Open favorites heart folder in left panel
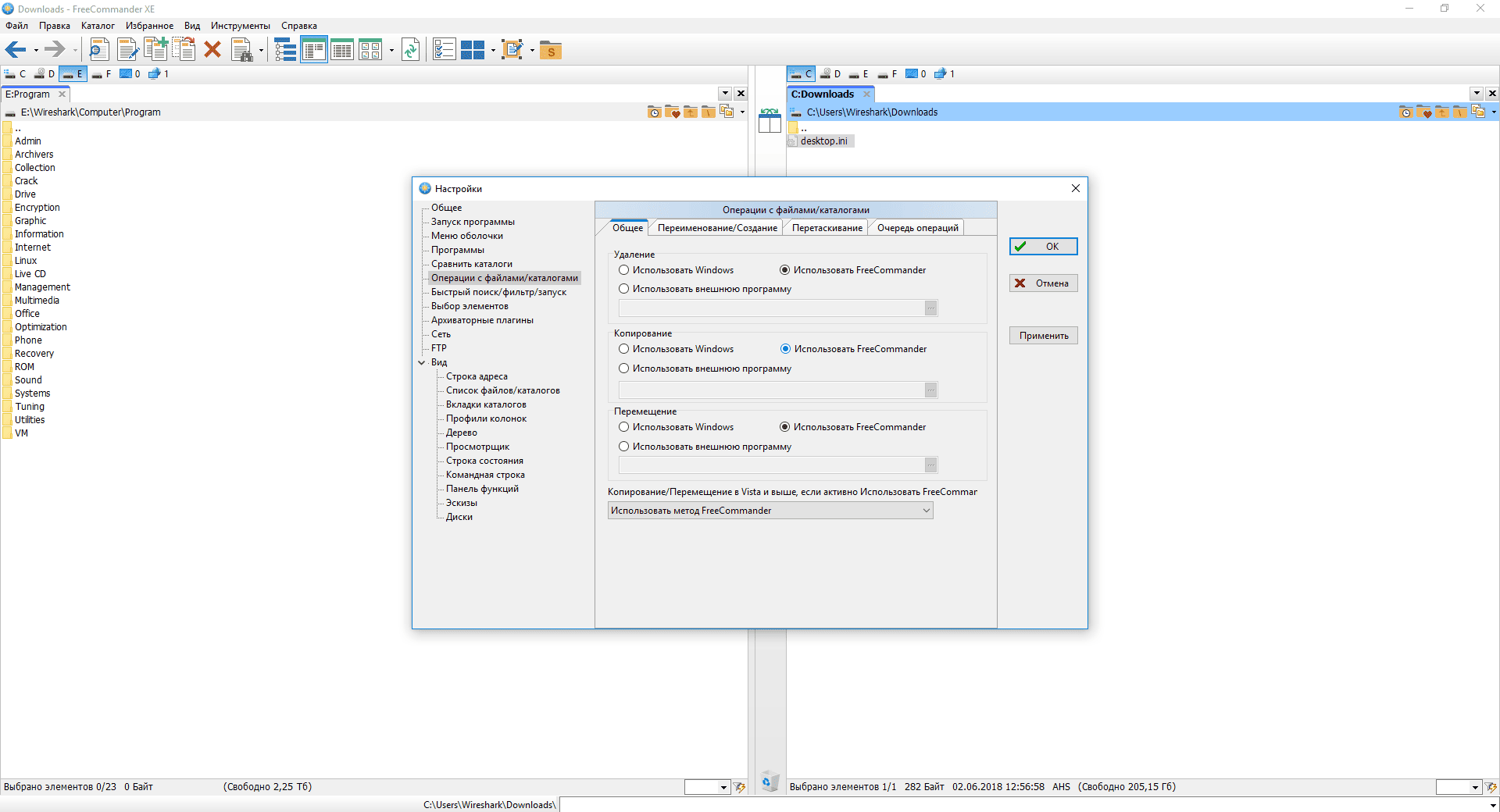The width and height of the screenshot is (1500, 812). [x=672, y=112]
